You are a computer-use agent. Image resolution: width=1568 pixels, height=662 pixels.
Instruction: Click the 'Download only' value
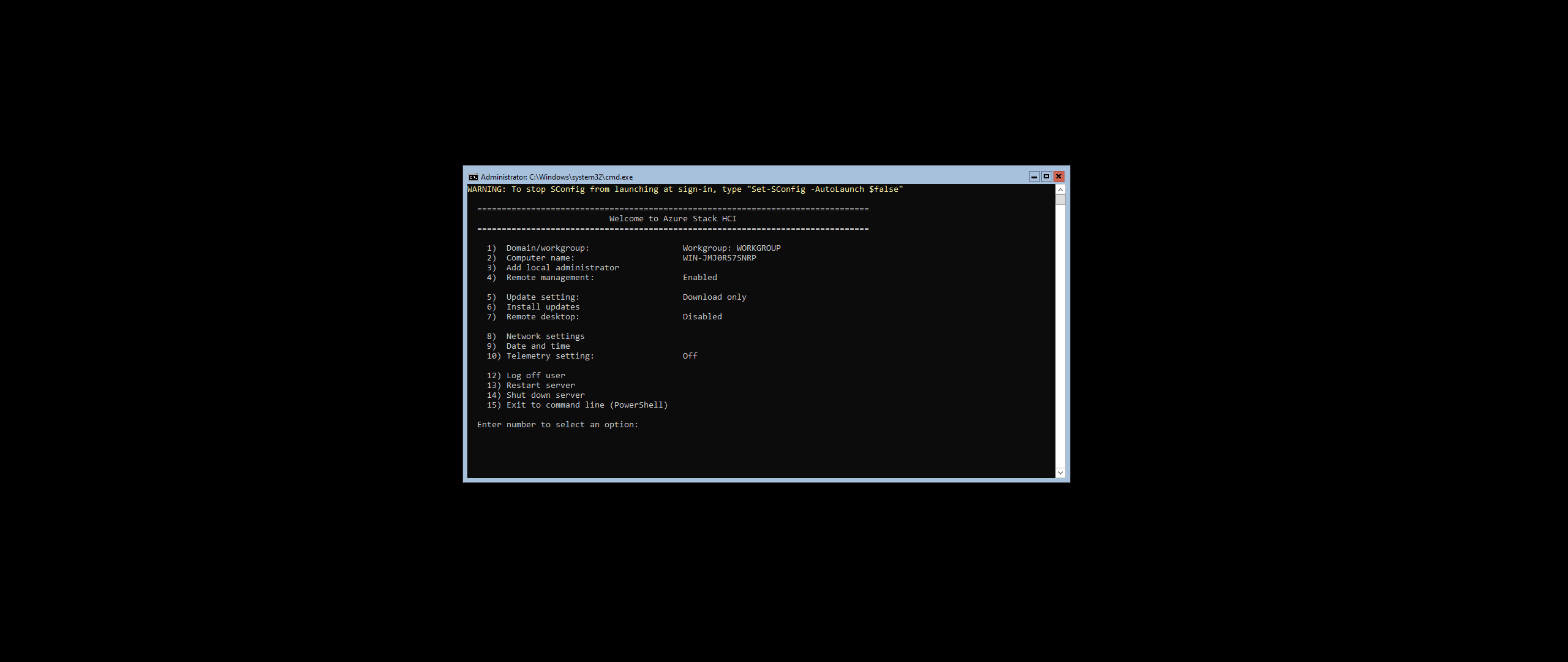tap(714, 297)
